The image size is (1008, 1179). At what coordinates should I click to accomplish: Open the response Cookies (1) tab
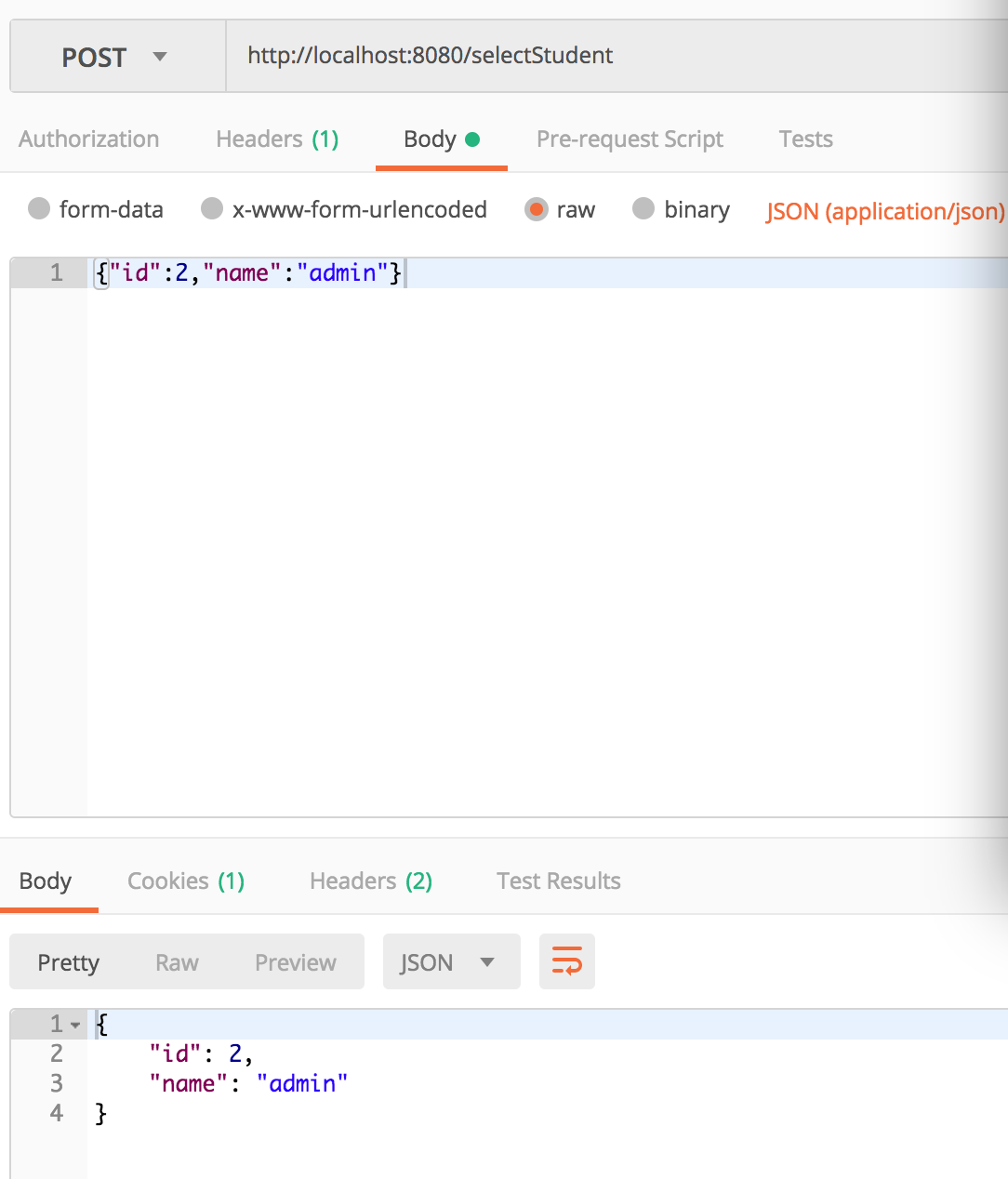click(x=186, y=881)
